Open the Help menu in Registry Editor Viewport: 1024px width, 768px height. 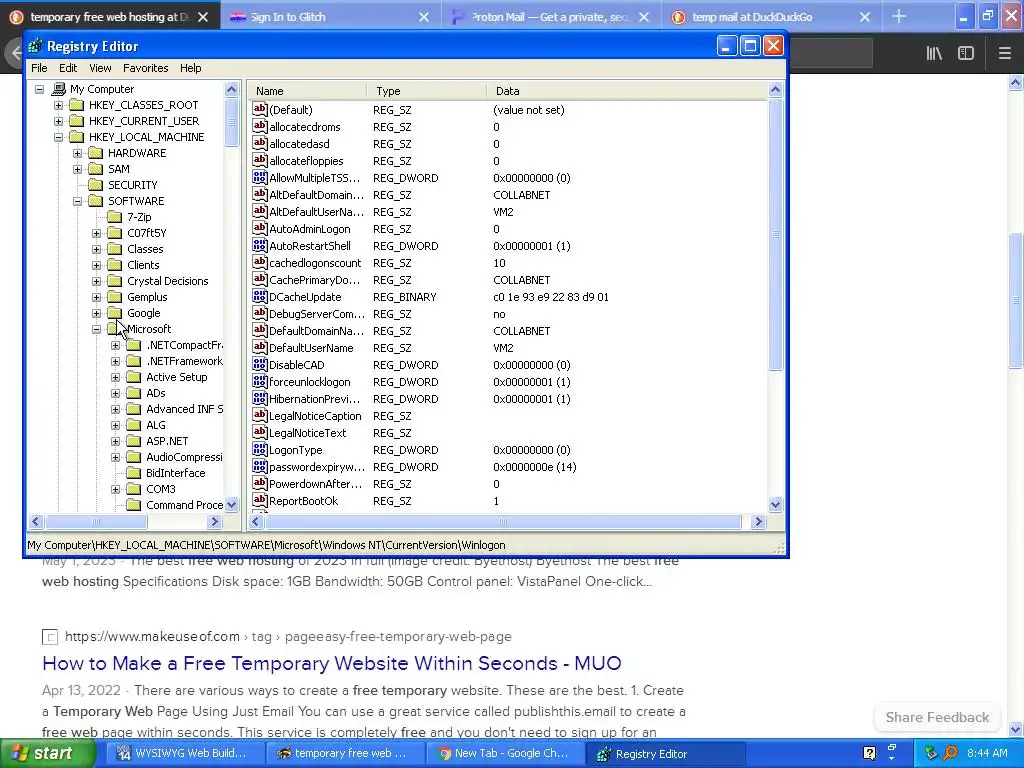click(191, 68)
